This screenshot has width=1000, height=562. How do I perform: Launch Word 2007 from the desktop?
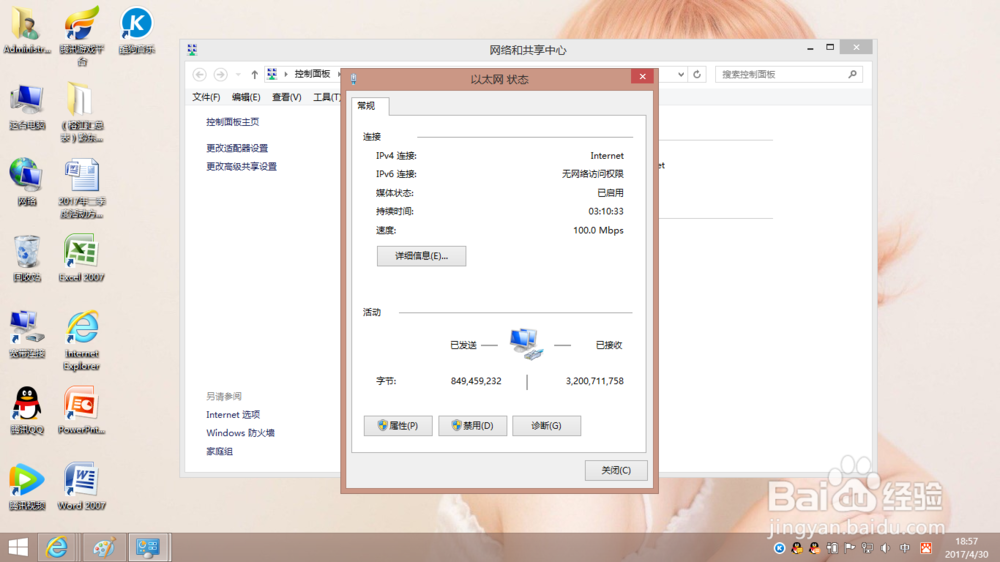point(81,486)
